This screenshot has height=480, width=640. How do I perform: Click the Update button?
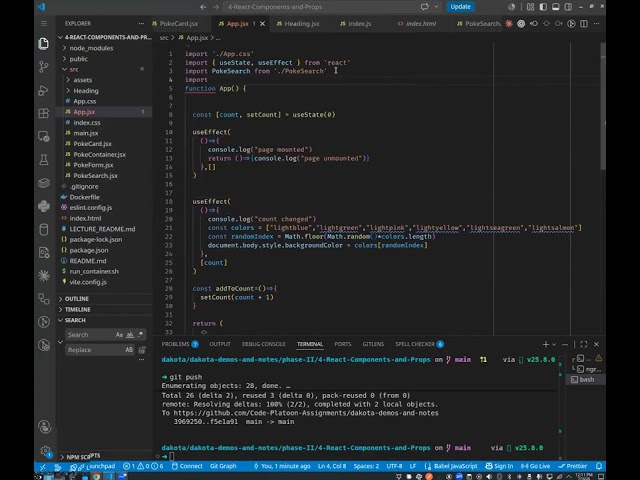460,7
